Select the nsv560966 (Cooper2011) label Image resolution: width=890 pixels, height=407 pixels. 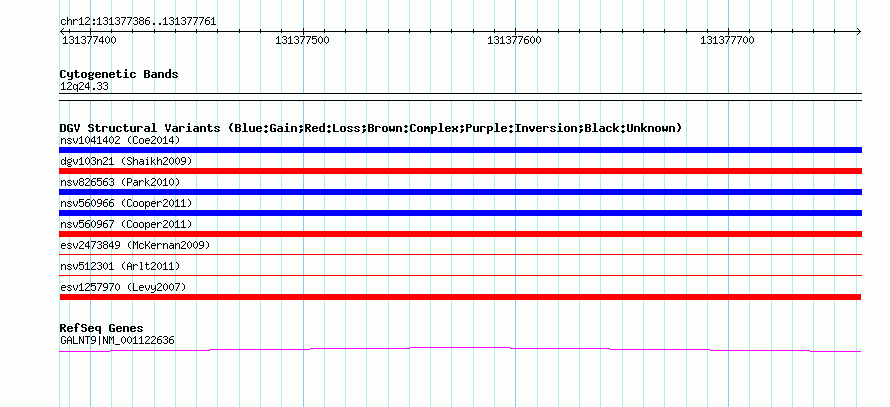[x=126, y=203]
